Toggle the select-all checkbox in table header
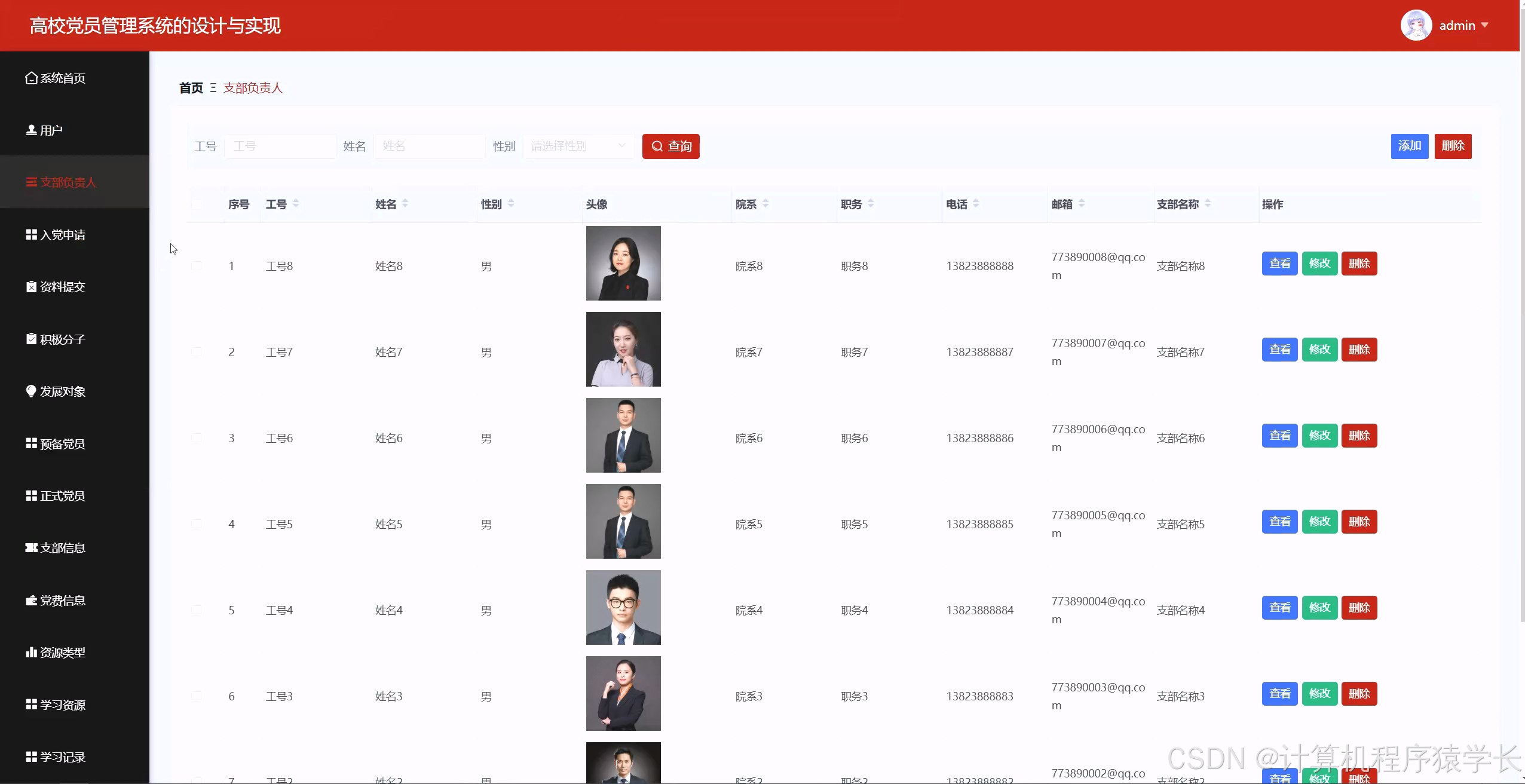The width and height of the screenshot is (1525, 784). (x=197, y=204)
